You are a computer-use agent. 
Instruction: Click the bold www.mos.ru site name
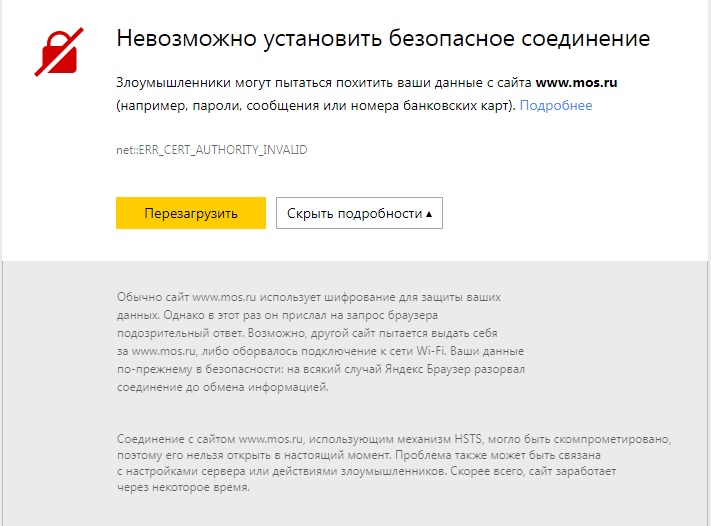tap(576, 83)
